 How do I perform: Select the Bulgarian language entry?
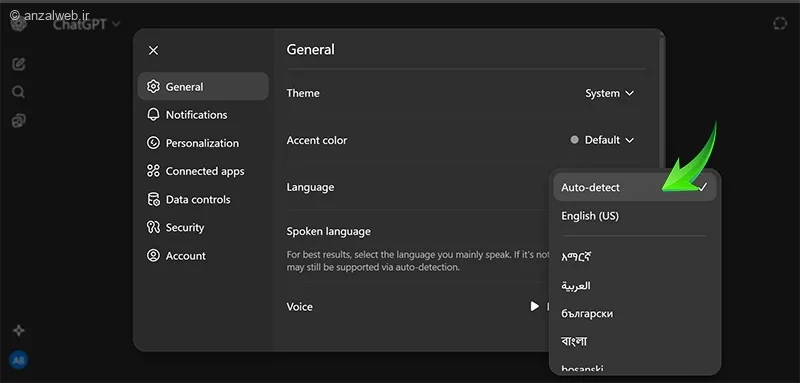pyautogui.click(x=587, y=314)
